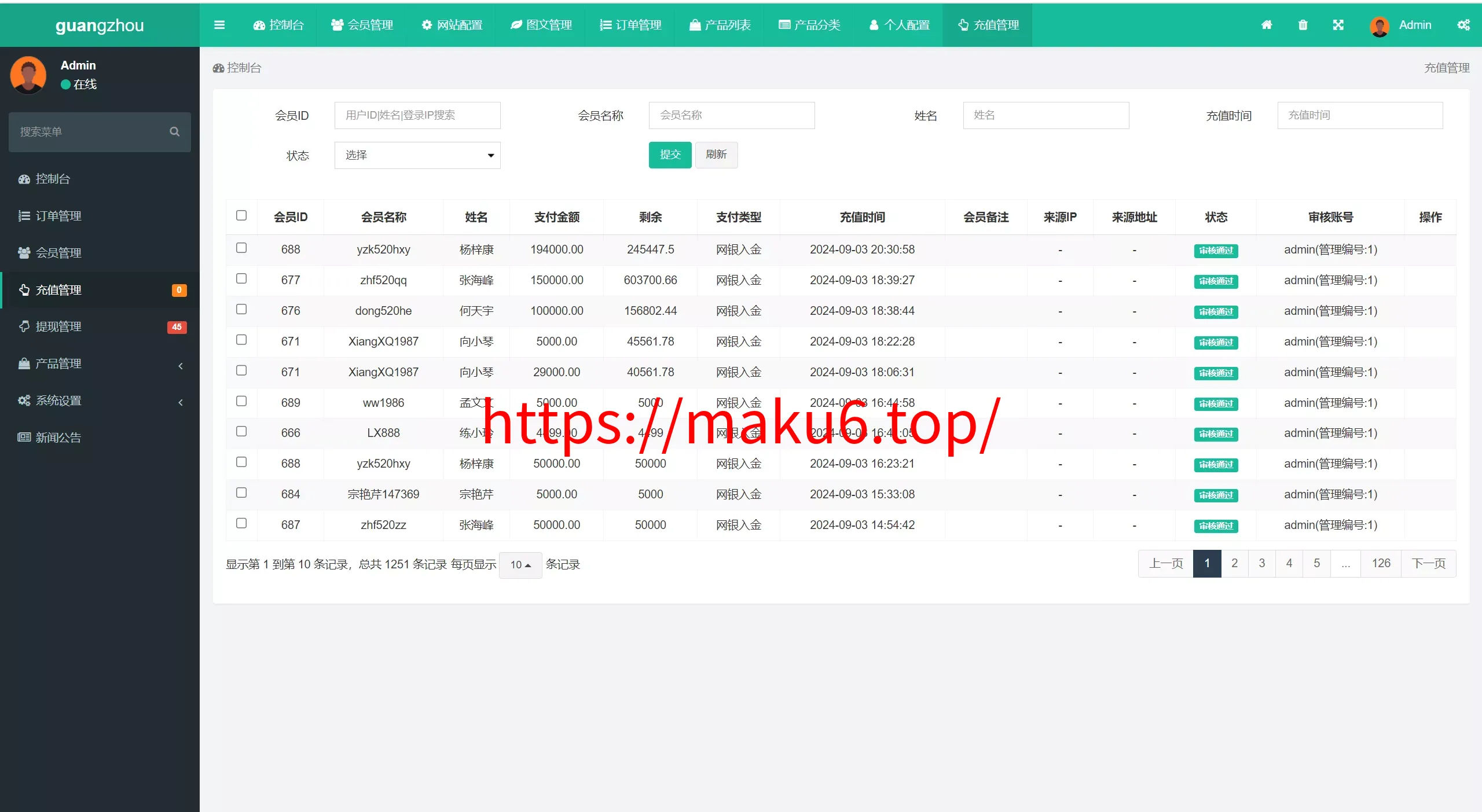Image resolution: width=1482 pixels, height=812 pixels.
Task: Open 会员管理 in the sidebar
Action: [x=100, y=253]
